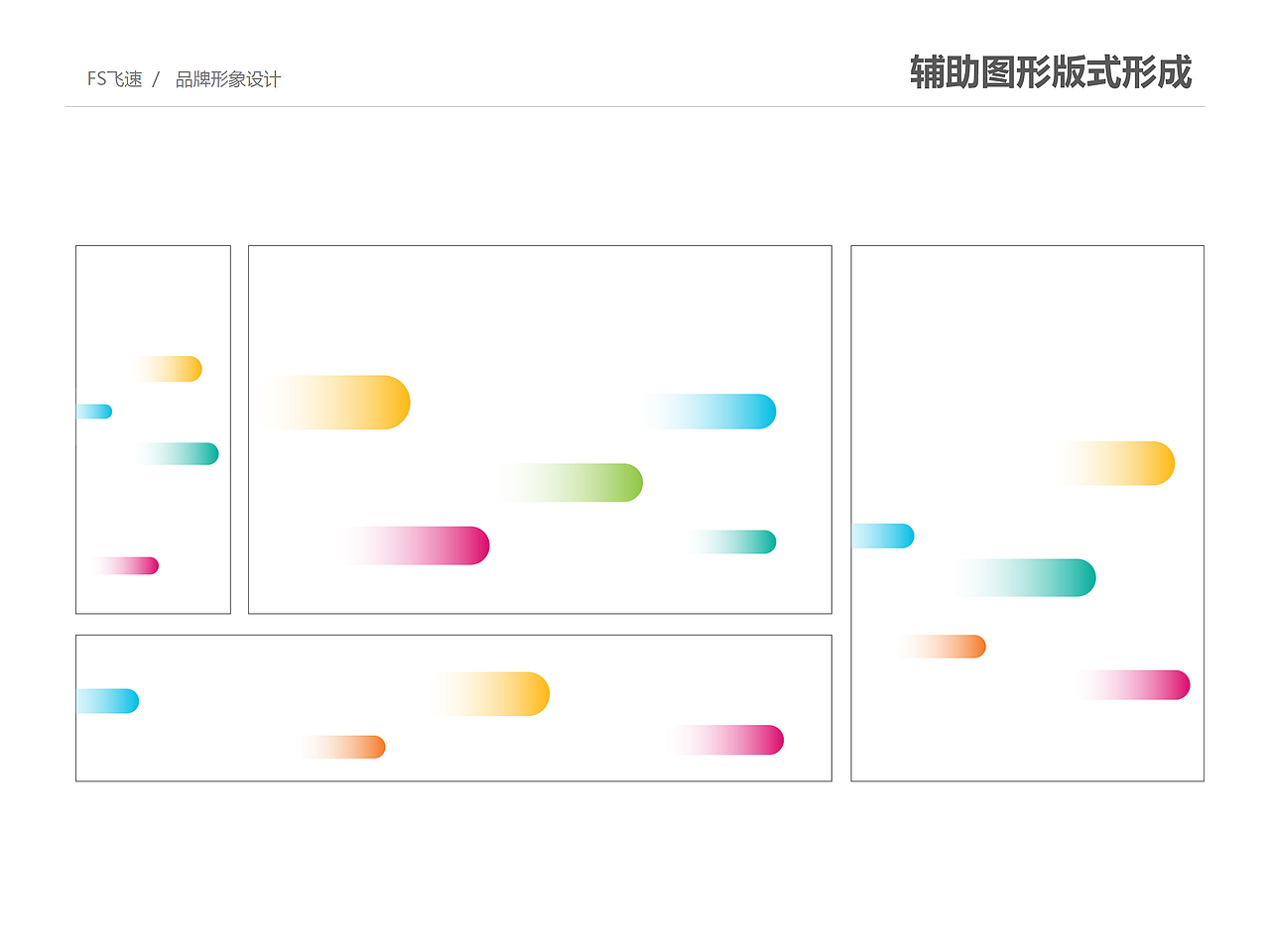Click the blue gradient bar on the right panel edge
The image size is (1270, 952).
883,535
